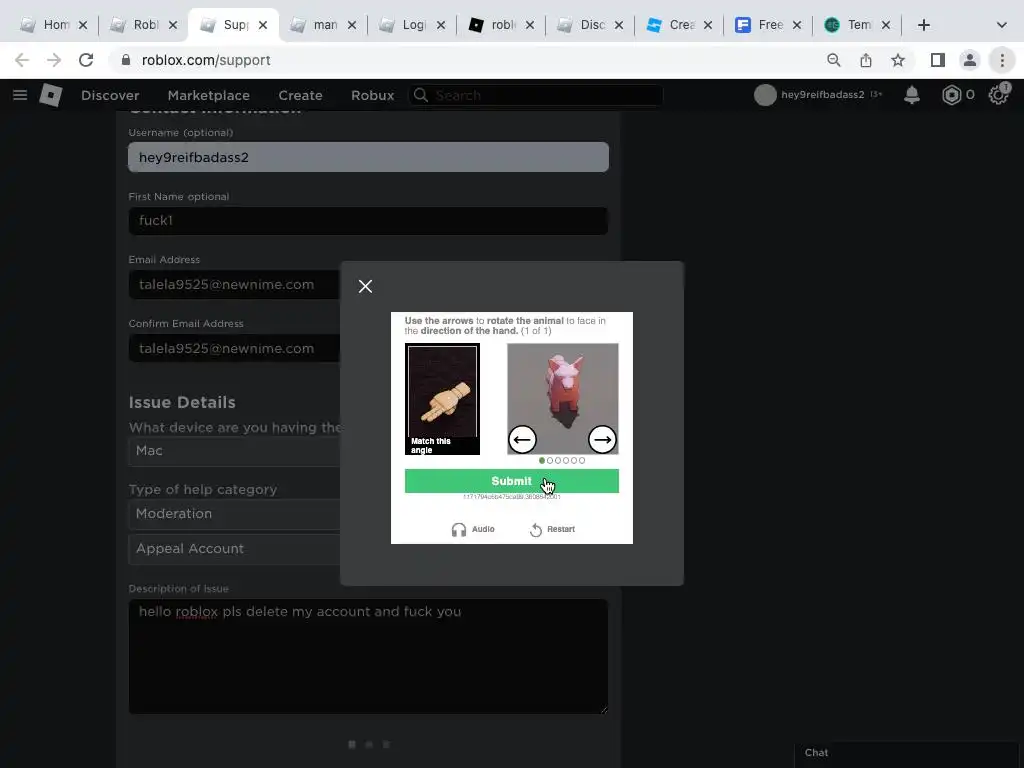1024x768 pixels.
Task: Close the Supp tab
Action: coord(263,25)
